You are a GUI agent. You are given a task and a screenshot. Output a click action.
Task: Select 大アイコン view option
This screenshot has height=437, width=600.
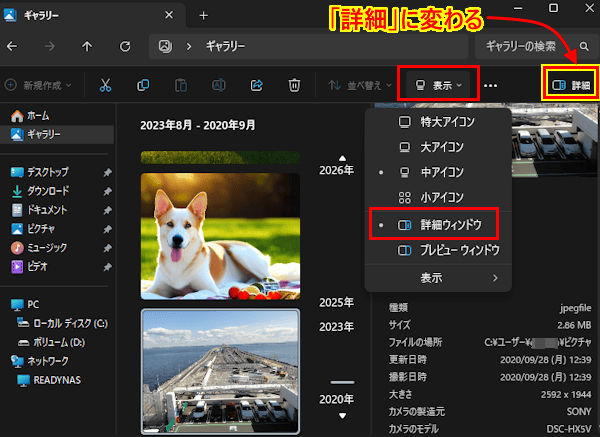tap(438, 147)
